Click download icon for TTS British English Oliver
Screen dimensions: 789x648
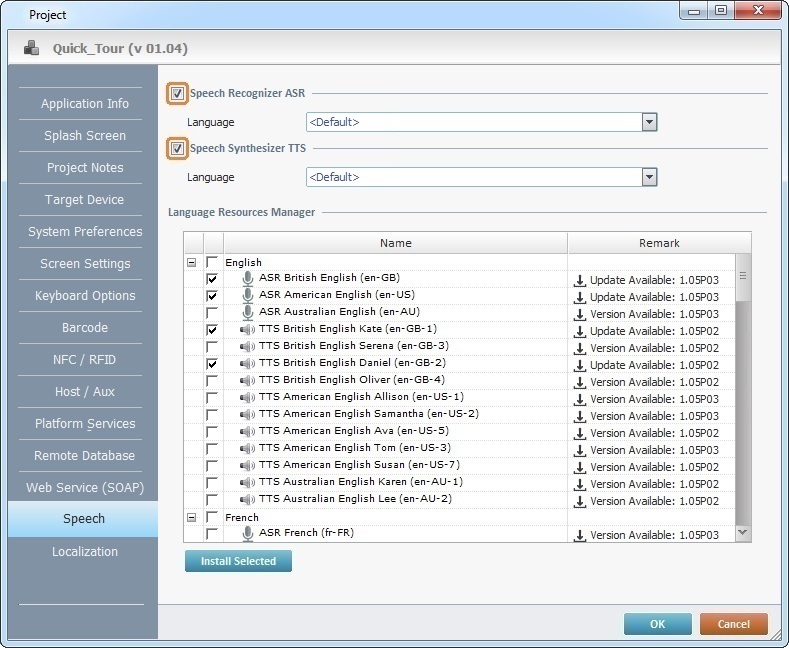click(x=579, y=382)
